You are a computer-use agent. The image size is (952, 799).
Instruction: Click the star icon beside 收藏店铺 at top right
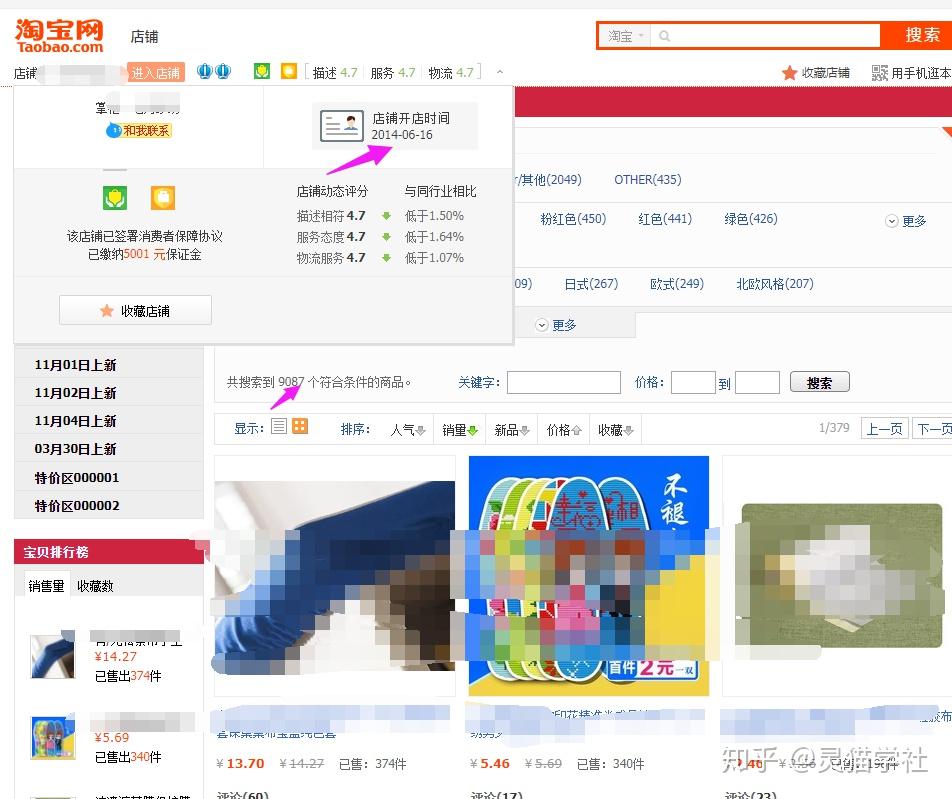(789, 73)
